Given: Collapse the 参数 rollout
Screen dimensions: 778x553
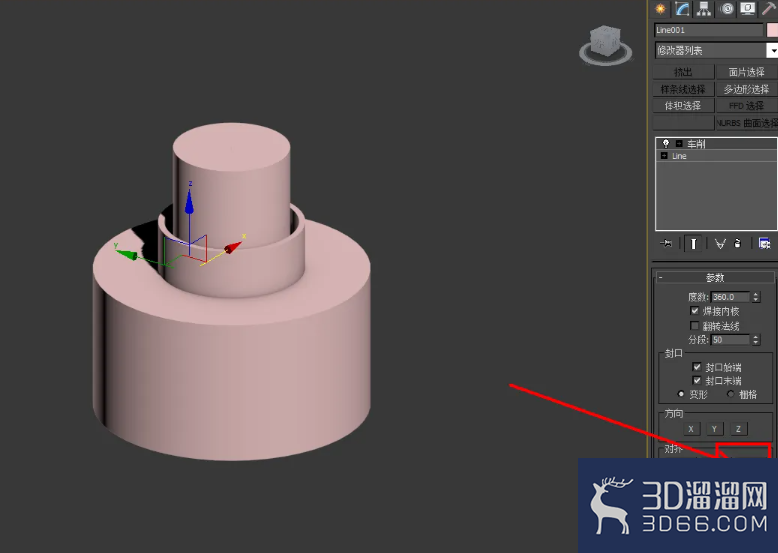Looking at the screenshot, I should (715, 277).
